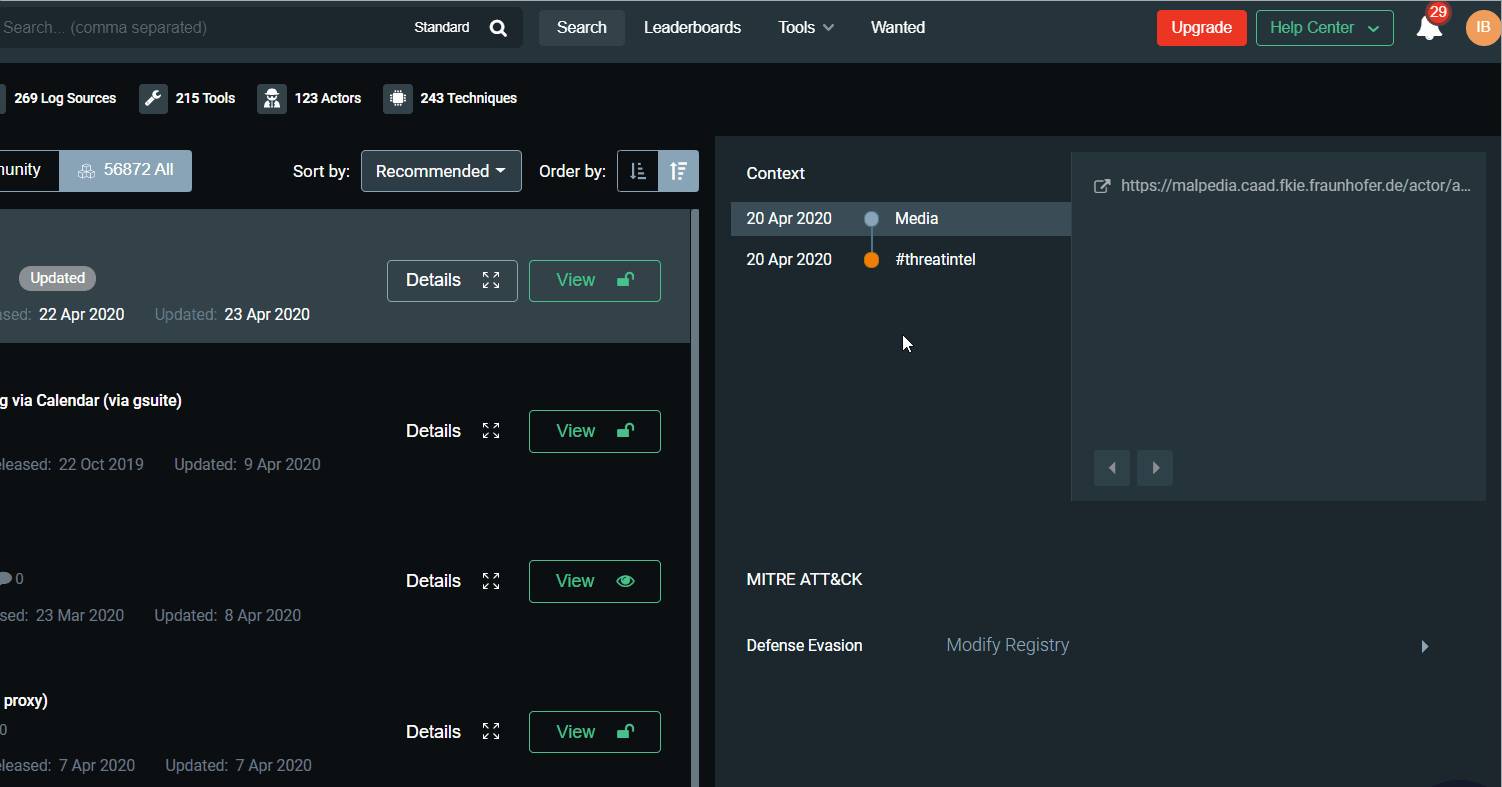Viewport: 1502px width, 787px height.
Task: Expand the Modify Registry technique arrow
Action: point(1425,646)
